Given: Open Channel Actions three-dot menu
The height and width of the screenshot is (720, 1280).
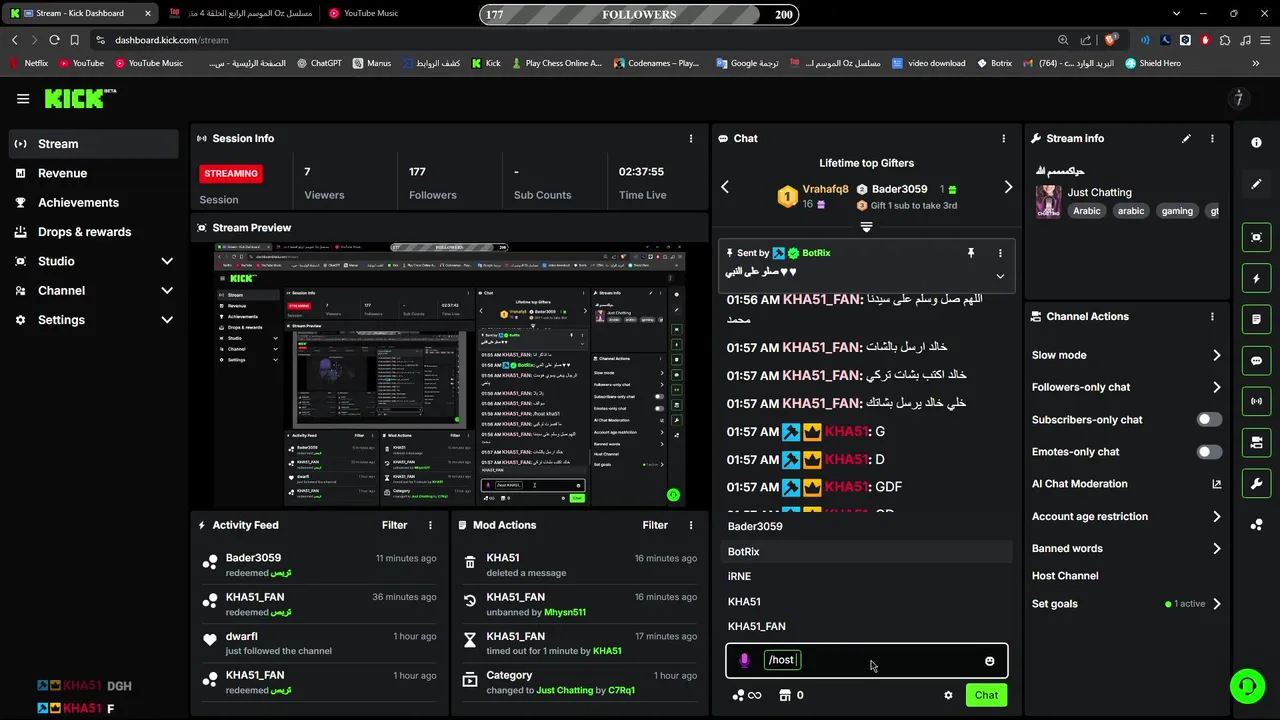Looking at the screenshot, I should point(1212,316).
